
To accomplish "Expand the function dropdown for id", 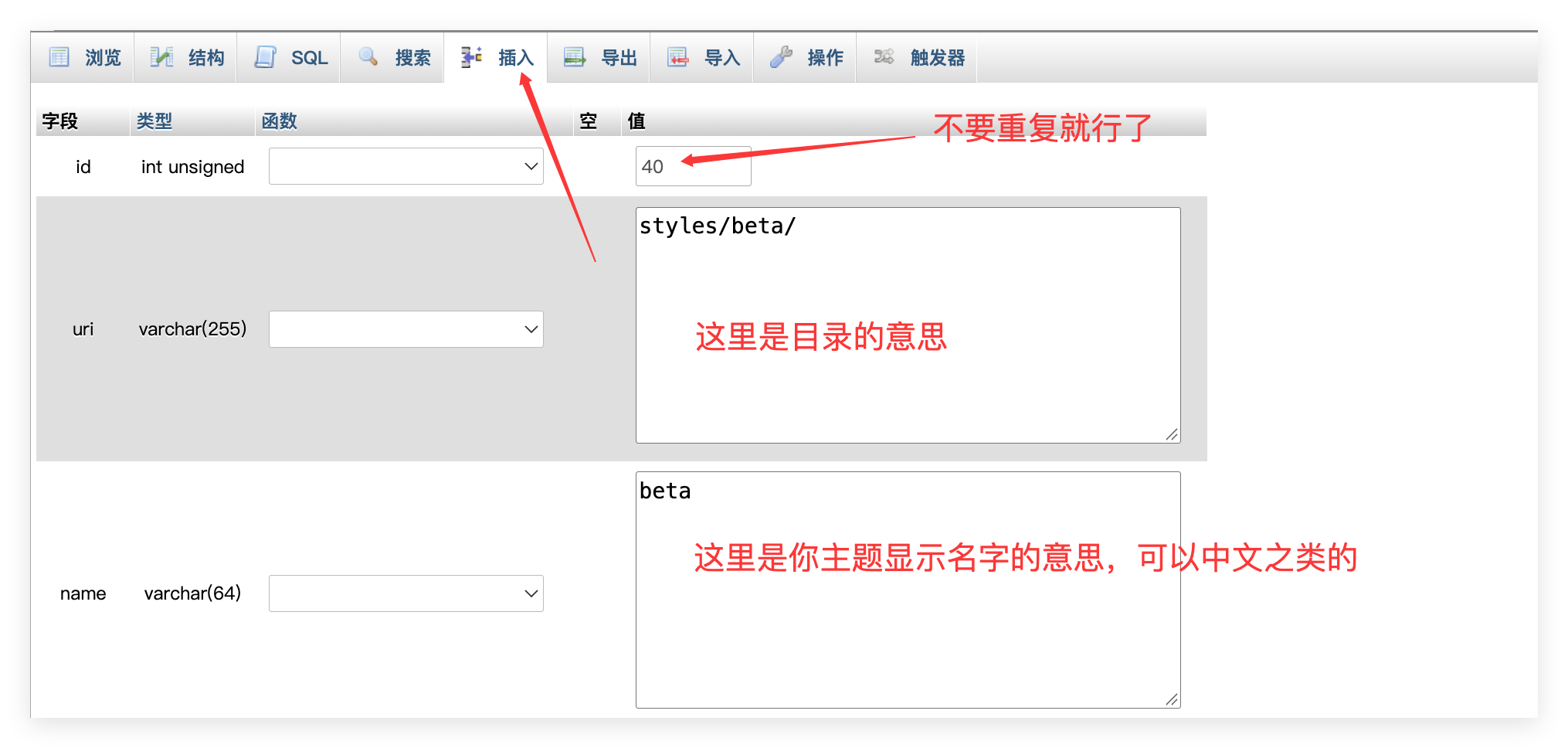I will (x=406, y=166).
